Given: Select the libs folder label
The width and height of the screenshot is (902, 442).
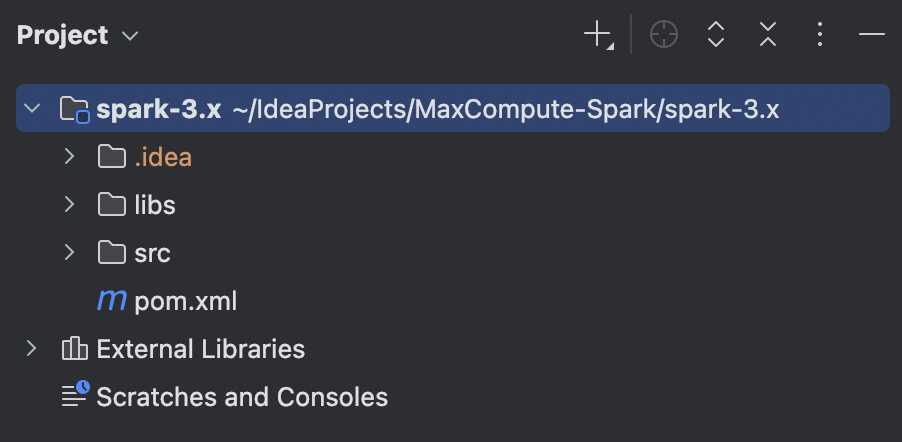Looking at the screenshot, I should (x=154, y=205).
